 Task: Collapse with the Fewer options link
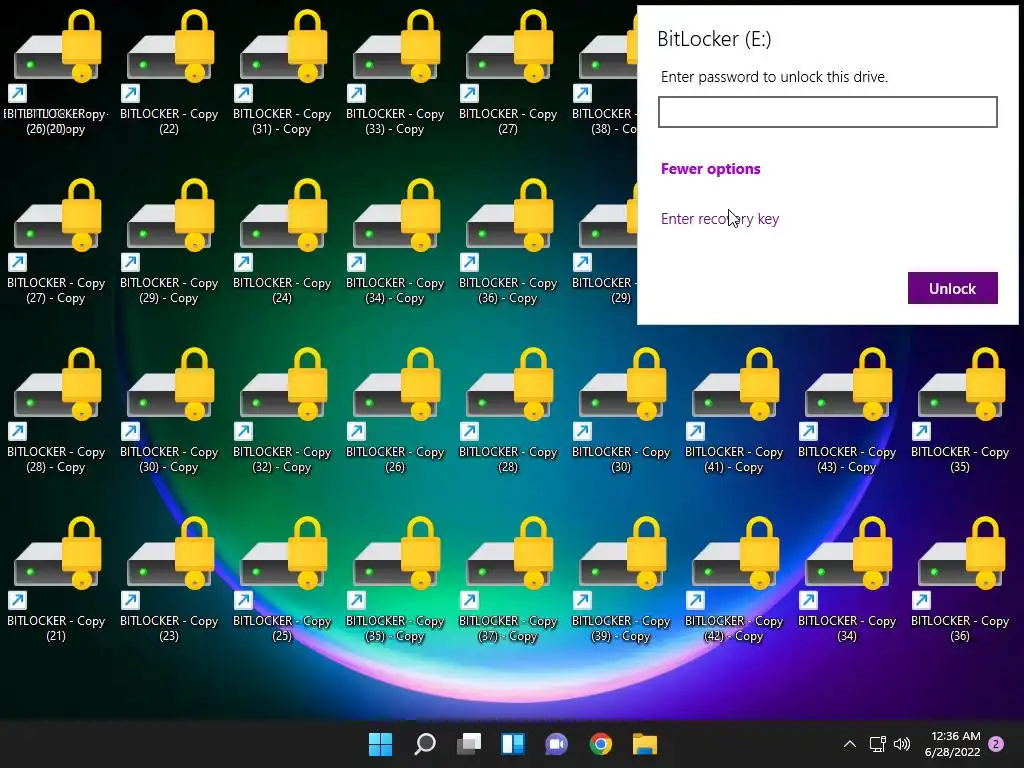pyautogui.click(x=711, y=168)
